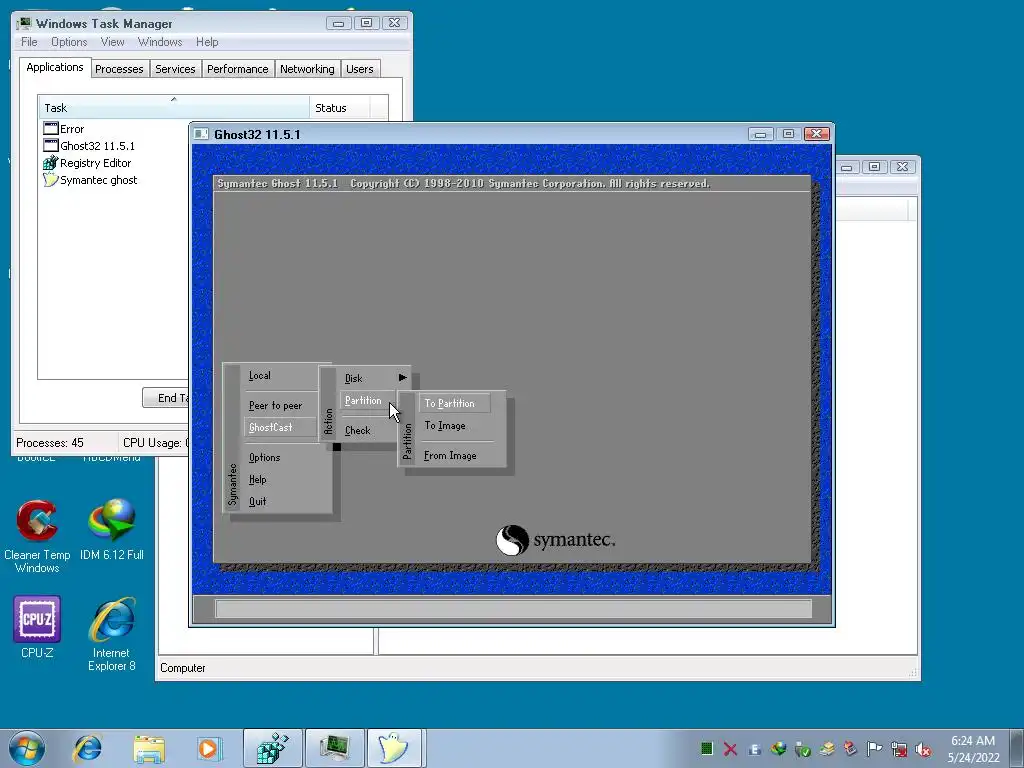Image resolution: width=1024 pixels, height=768 pixels.
Task: Open Windows Media Player taskbar icon
Action: coord(209,748)
